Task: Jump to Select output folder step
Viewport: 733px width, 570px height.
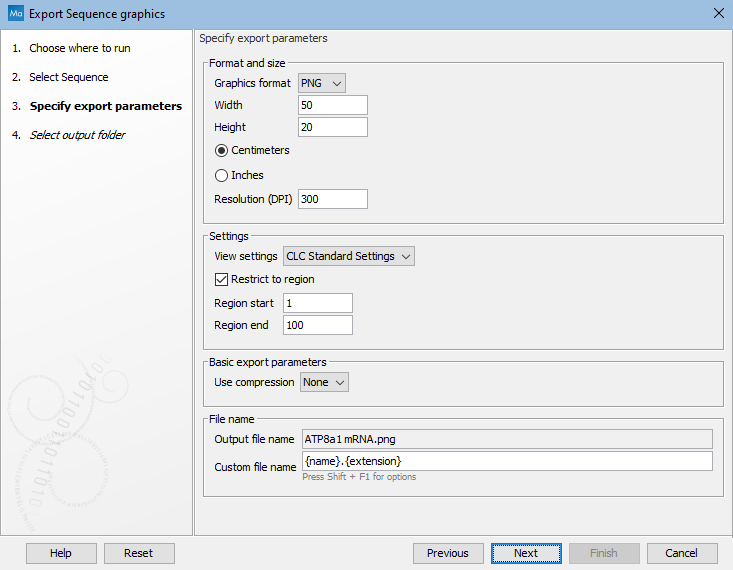Action: click(77, 135)
